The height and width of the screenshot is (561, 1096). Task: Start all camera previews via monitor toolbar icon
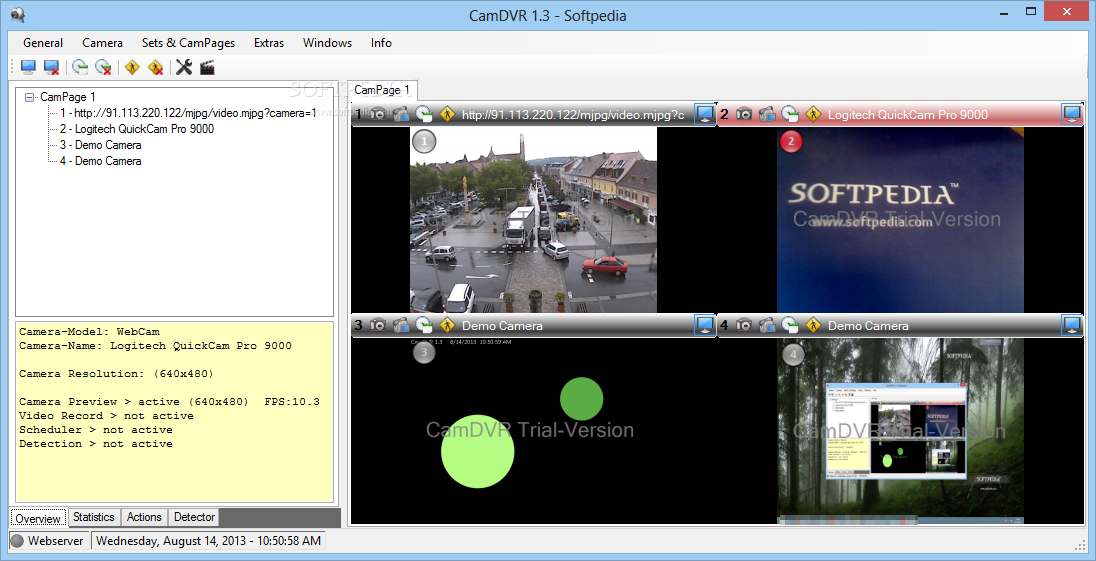point(28,67)
